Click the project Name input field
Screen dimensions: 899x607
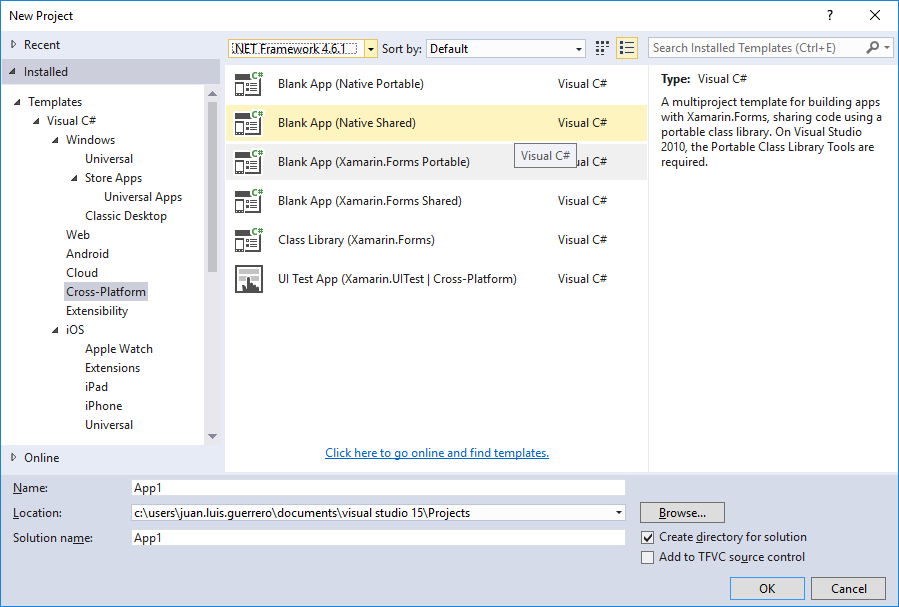click(378, 488)
